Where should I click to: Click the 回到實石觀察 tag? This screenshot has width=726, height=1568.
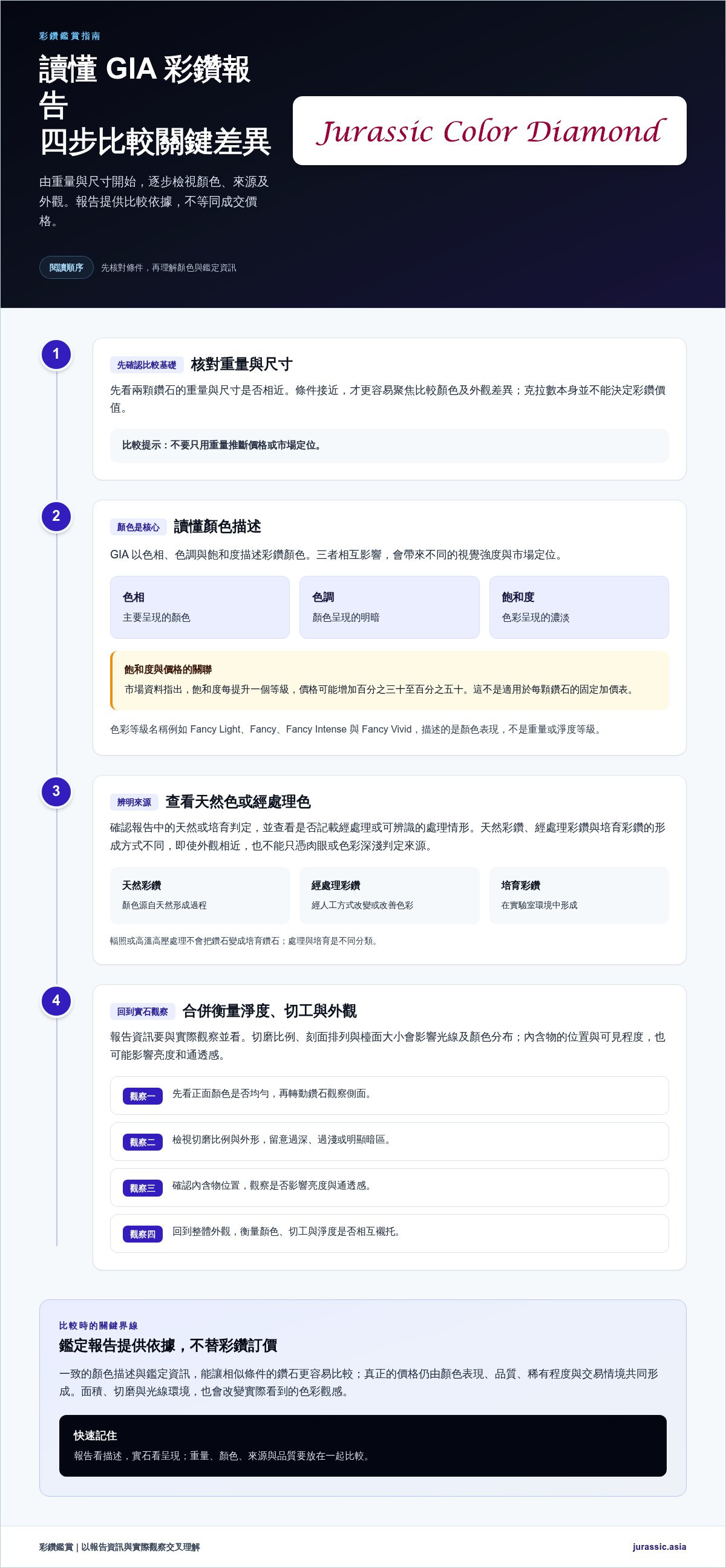point(142,1011)
